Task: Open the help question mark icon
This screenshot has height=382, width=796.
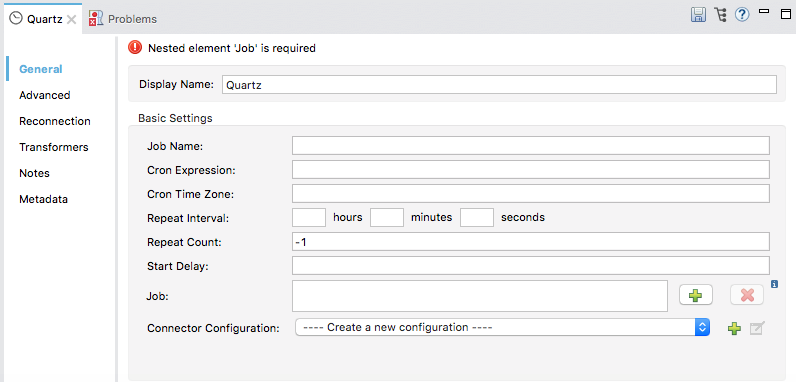Action: point(742,15)
